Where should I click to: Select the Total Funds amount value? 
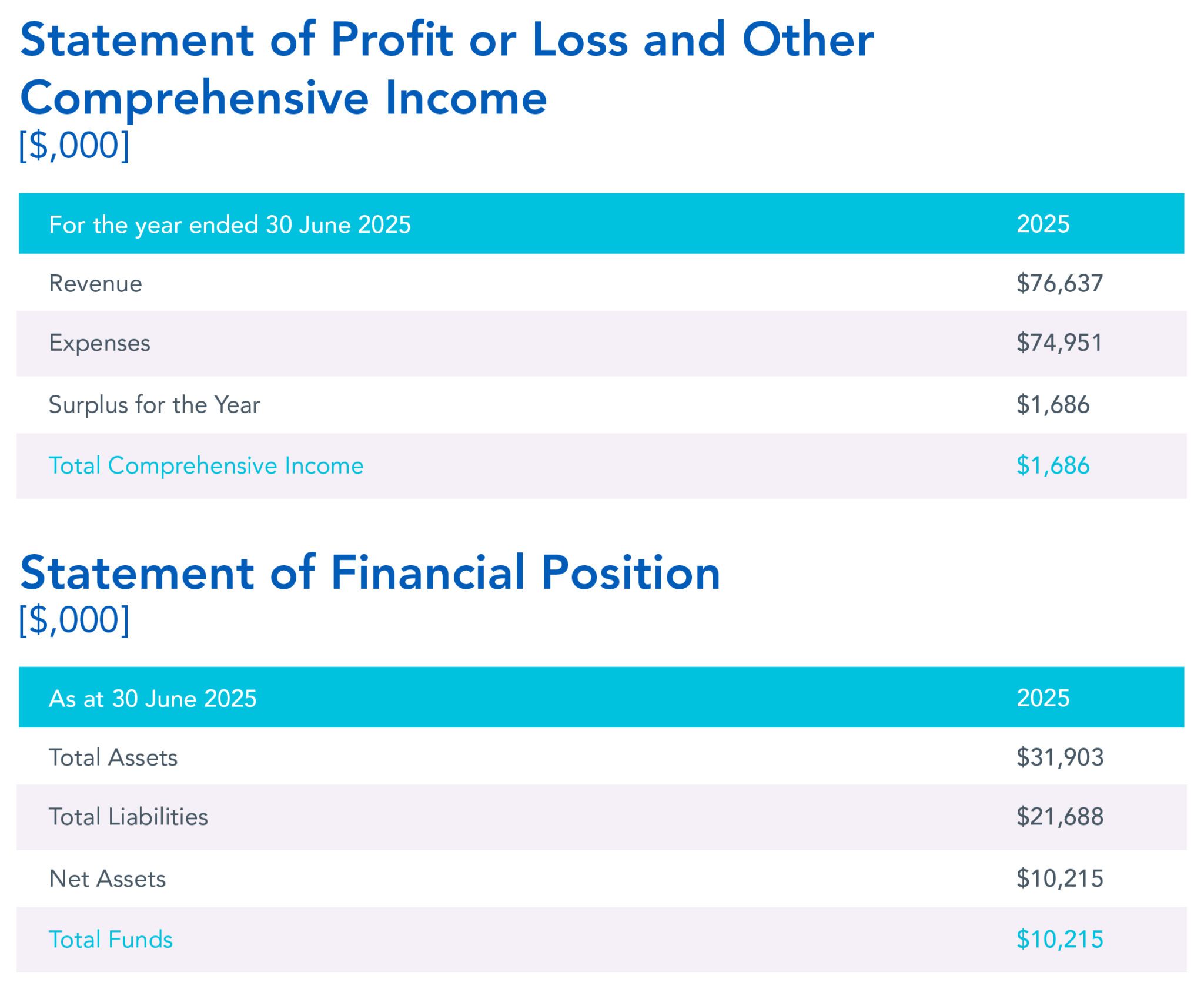1060,940
